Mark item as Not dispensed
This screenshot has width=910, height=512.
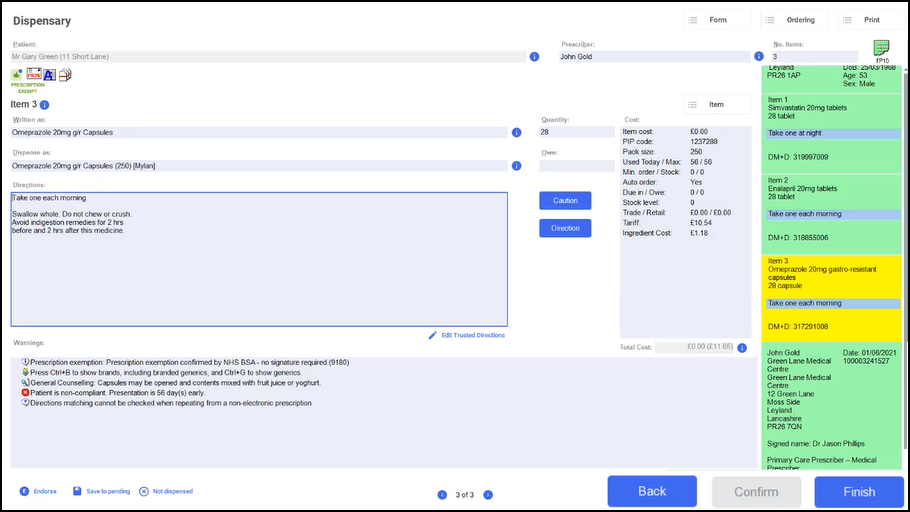166,491
